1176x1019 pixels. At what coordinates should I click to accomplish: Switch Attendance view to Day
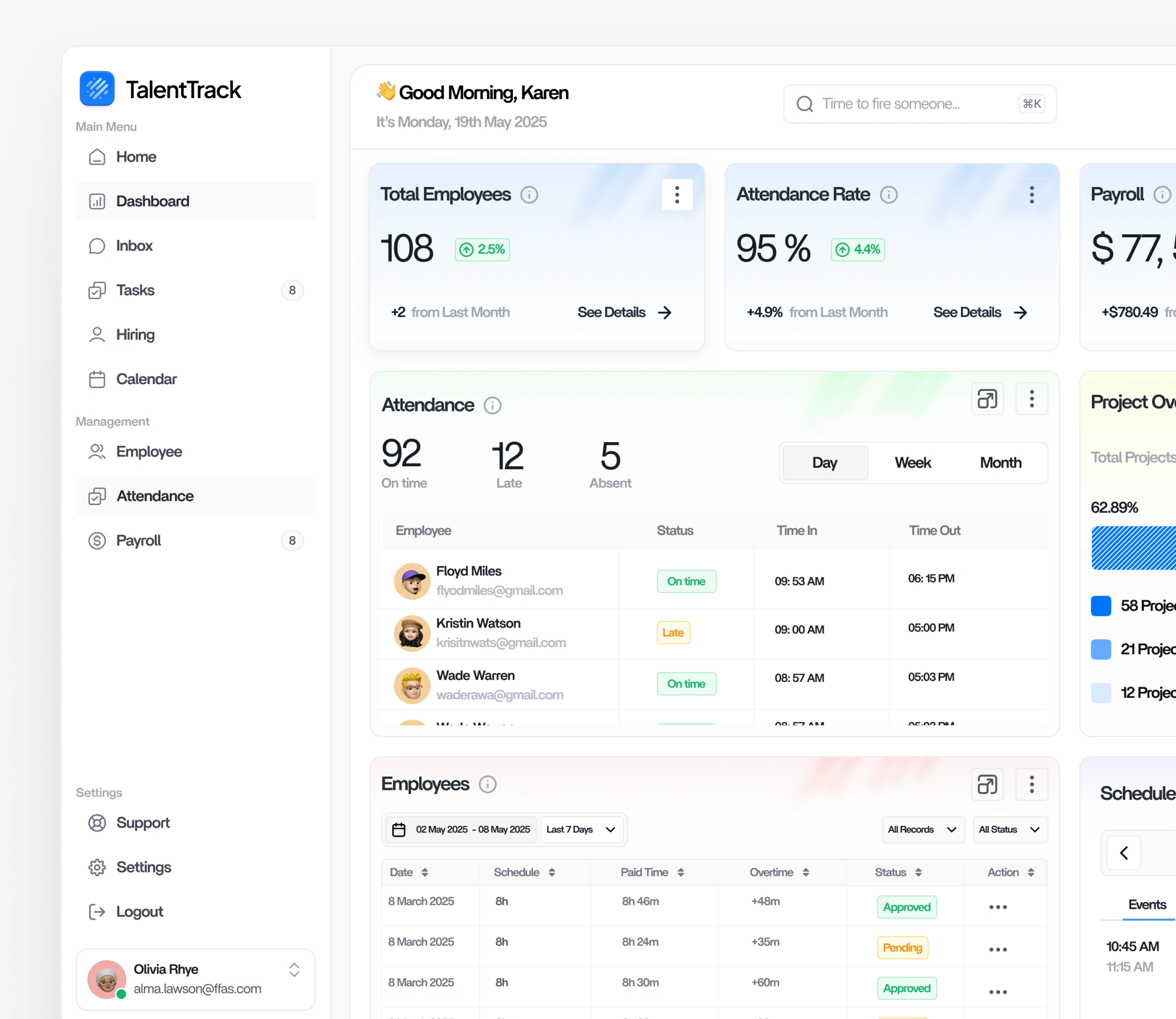click(x=825, y=463)
